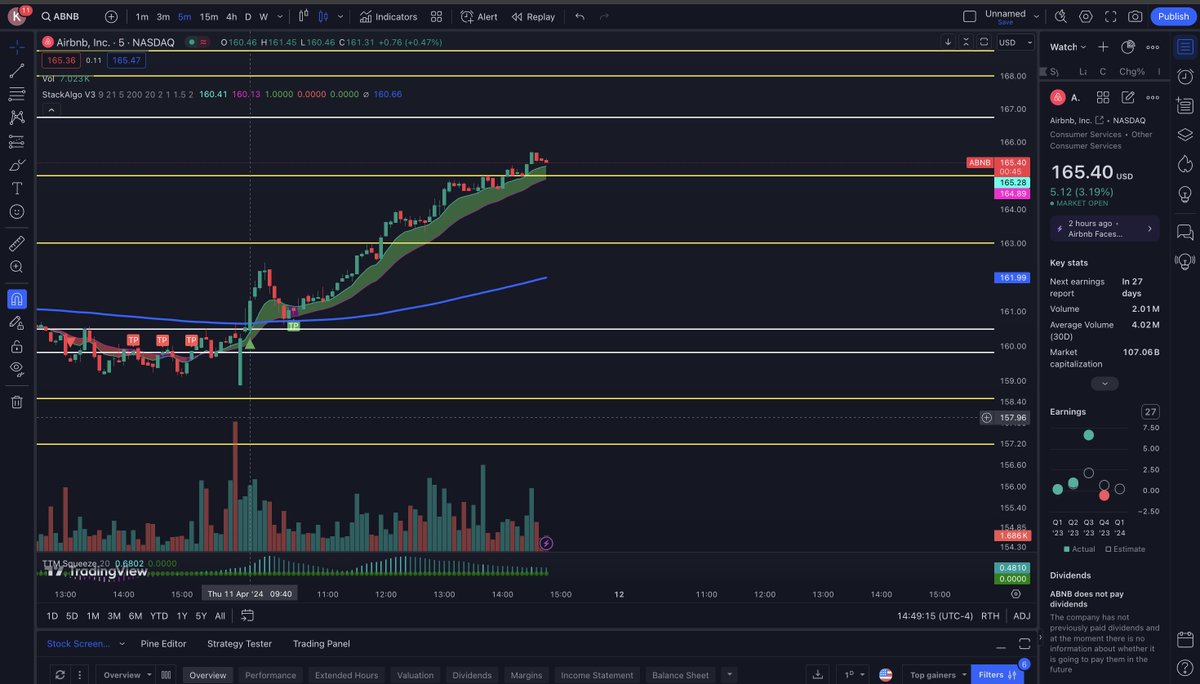Select the 1D date range
The width and height of the screenshot is (1200, 684).
(53, 616)
